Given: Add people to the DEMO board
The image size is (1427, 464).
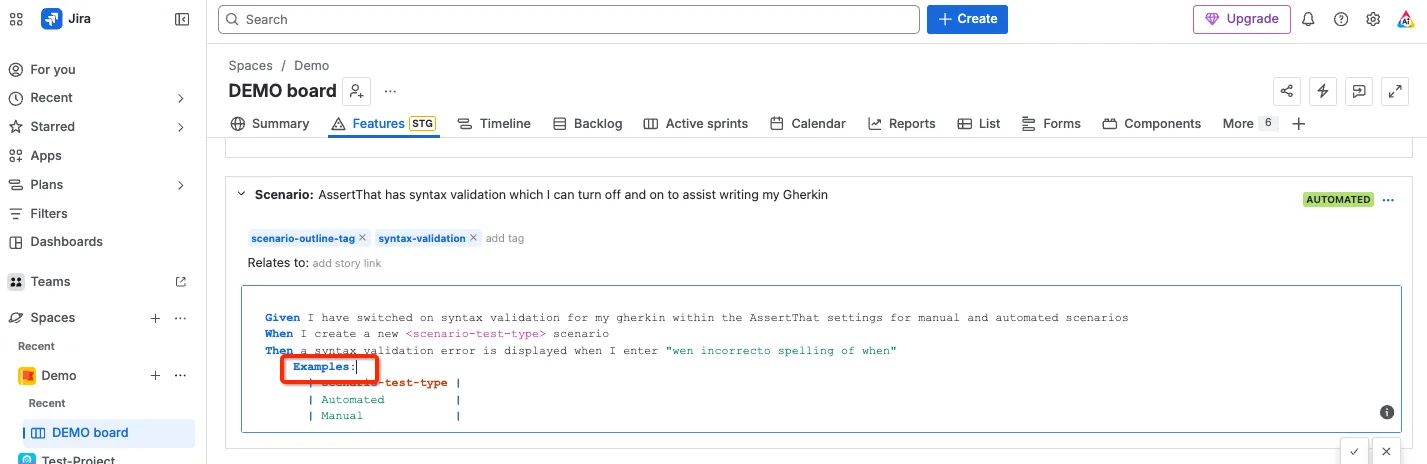Looking at the screenshot, I should click(356, 91).
